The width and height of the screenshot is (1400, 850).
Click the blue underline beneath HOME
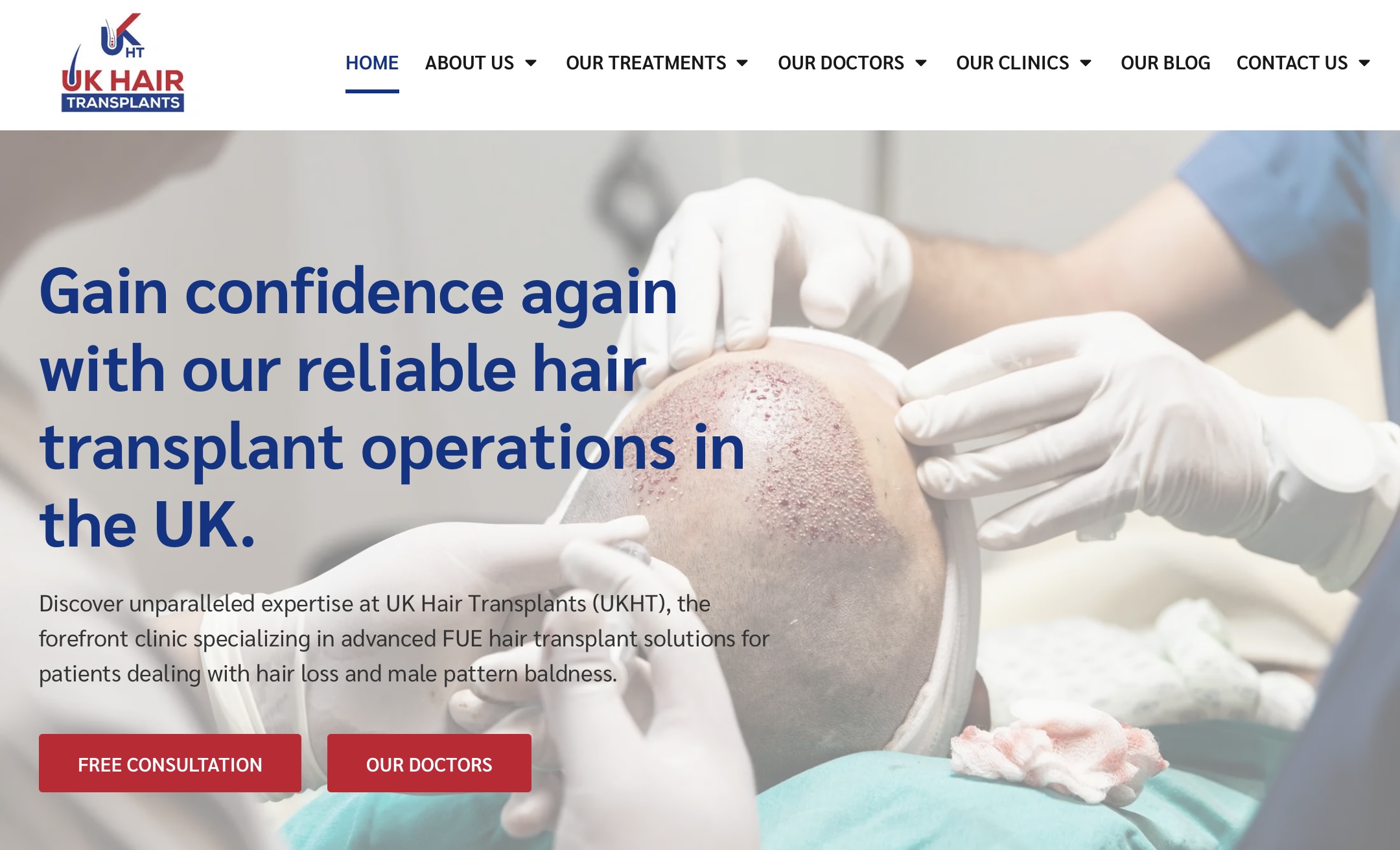tap(372, 91)
